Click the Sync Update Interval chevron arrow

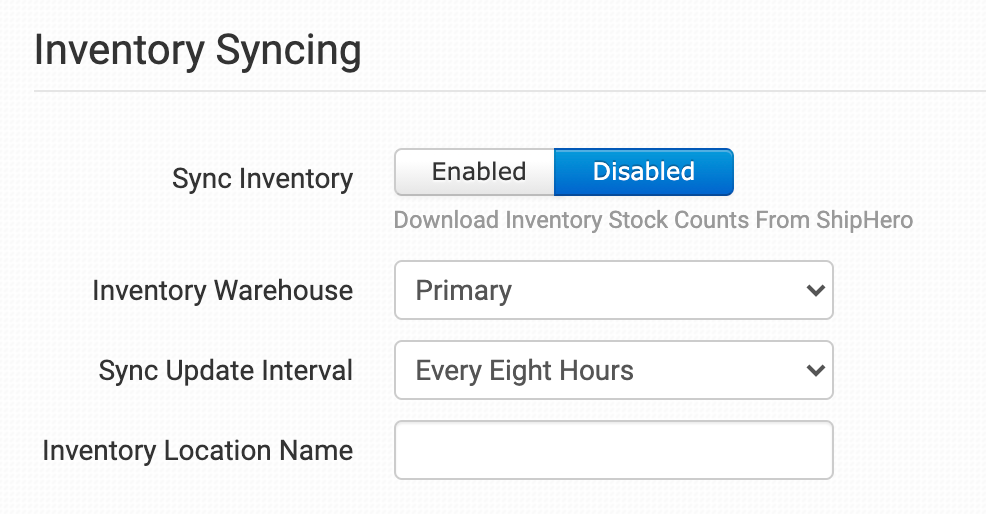click(814, 371)
